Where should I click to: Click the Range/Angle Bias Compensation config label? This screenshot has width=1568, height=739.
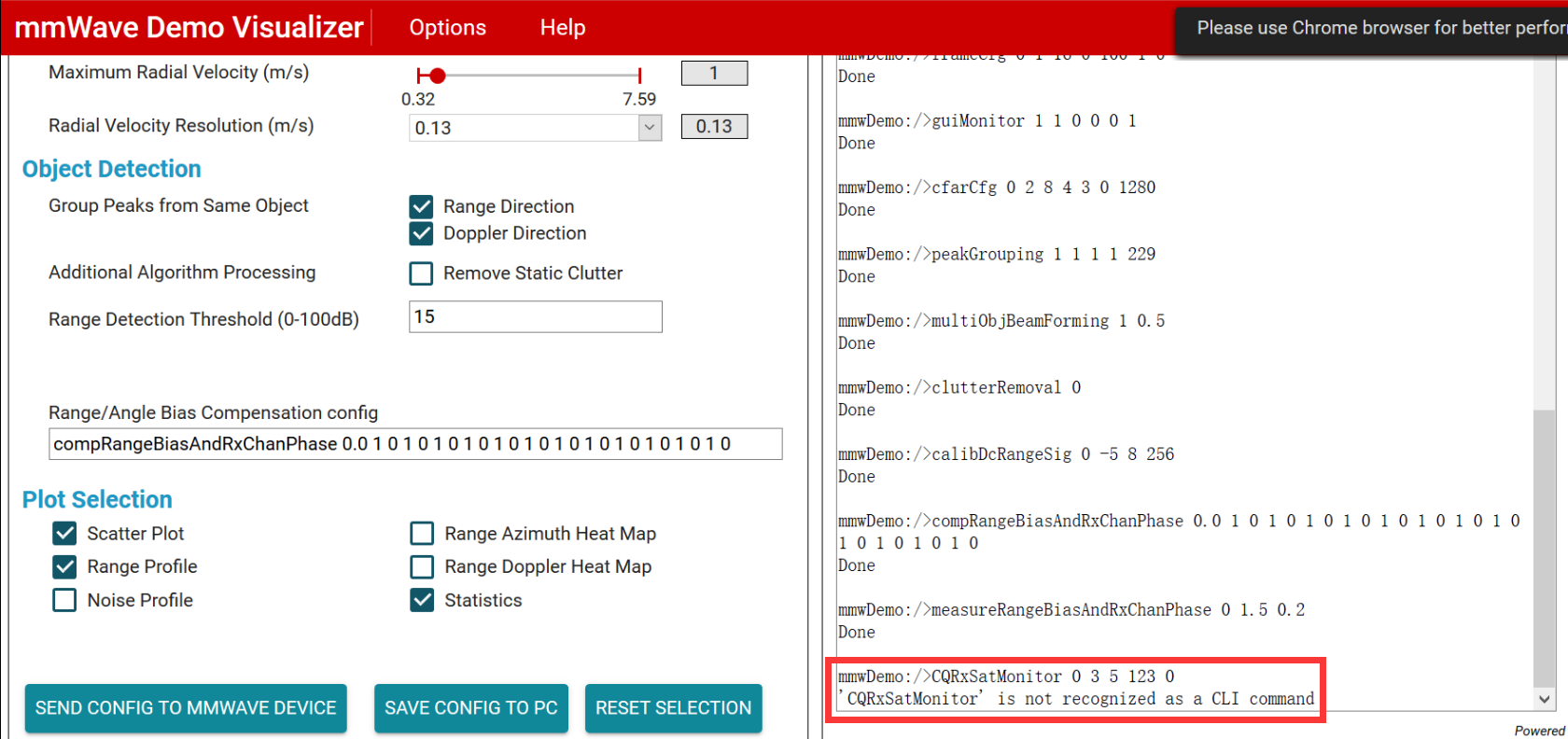pyautogui.click(x=214, y=412)
